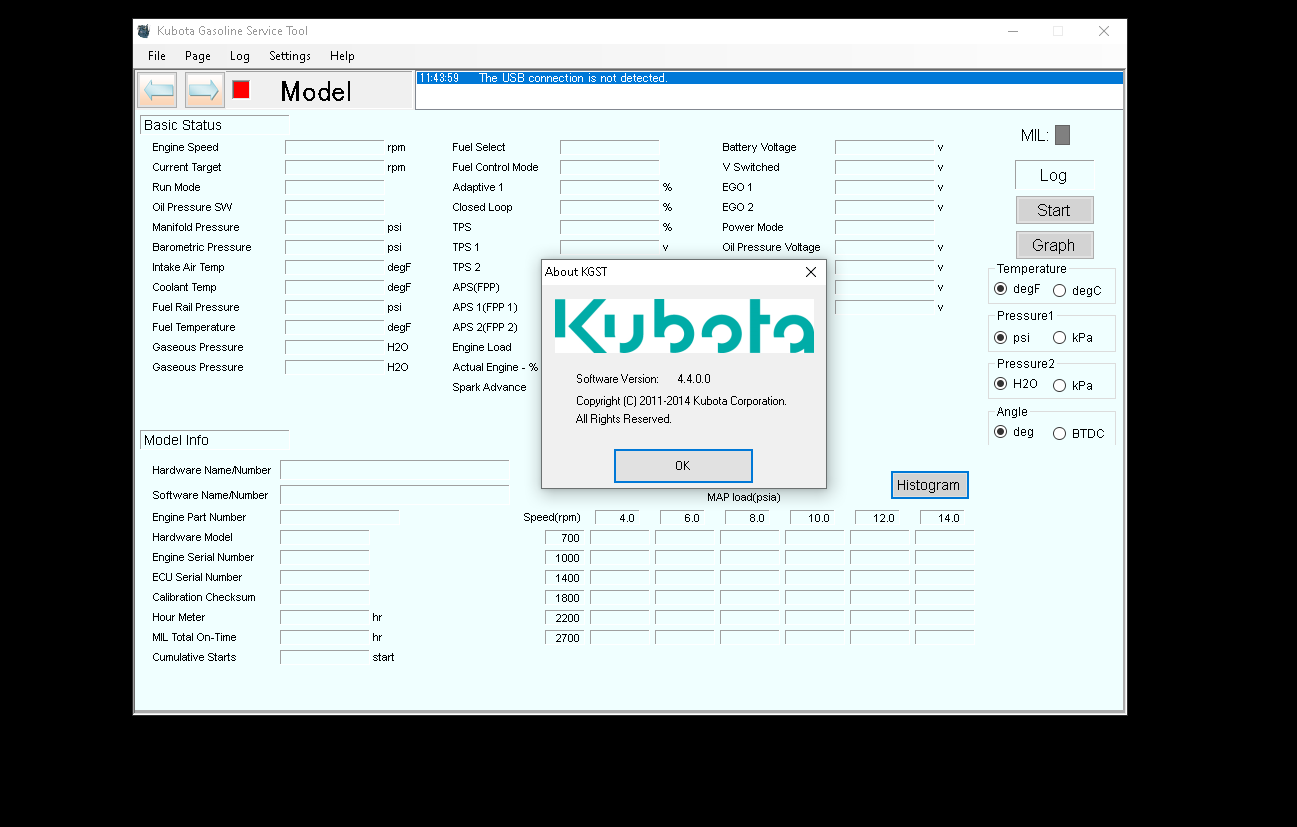Viewport: 1297px width, 827px height.
Task: Open the Page menu
Action: coord(198,56)
